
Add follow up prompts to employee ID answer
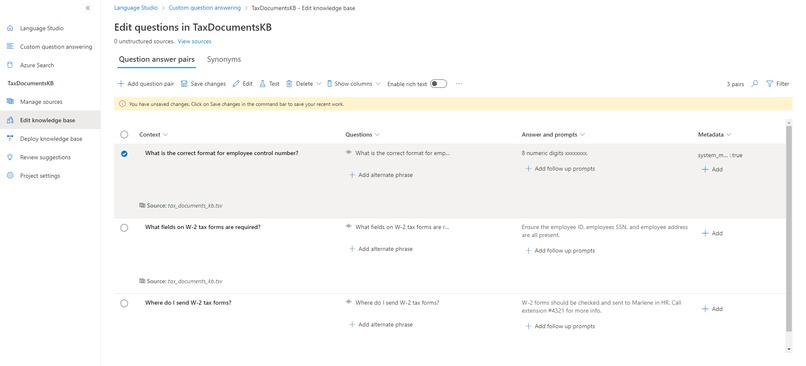pos(560,251)
